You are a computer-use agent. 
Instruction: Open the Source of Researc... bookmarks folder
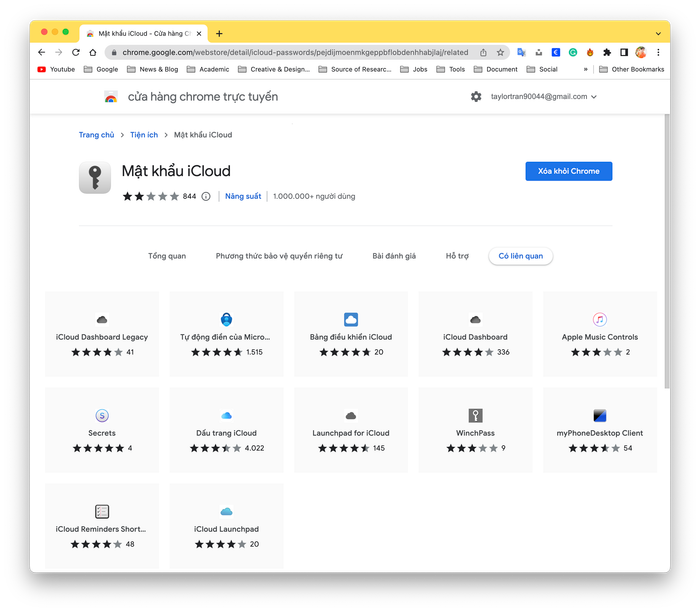tap(354, 69)
